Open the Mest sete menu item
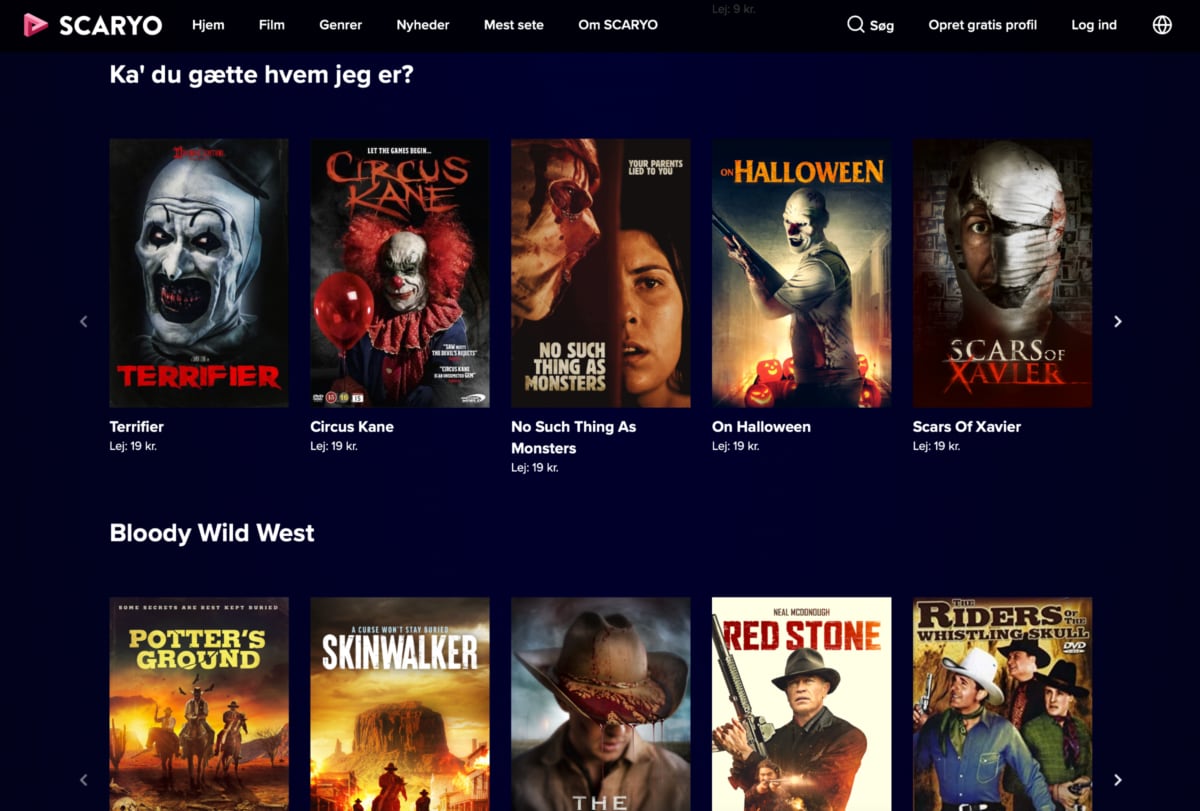 pyautogui.click(x=514, y=25)
